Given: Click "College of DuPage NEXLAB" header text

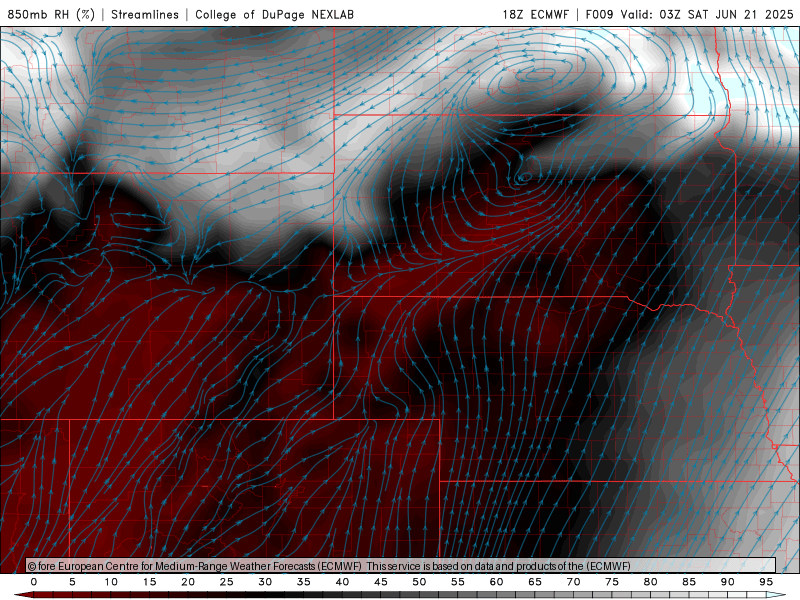Looking at the screenshot, I should point(274,14).
